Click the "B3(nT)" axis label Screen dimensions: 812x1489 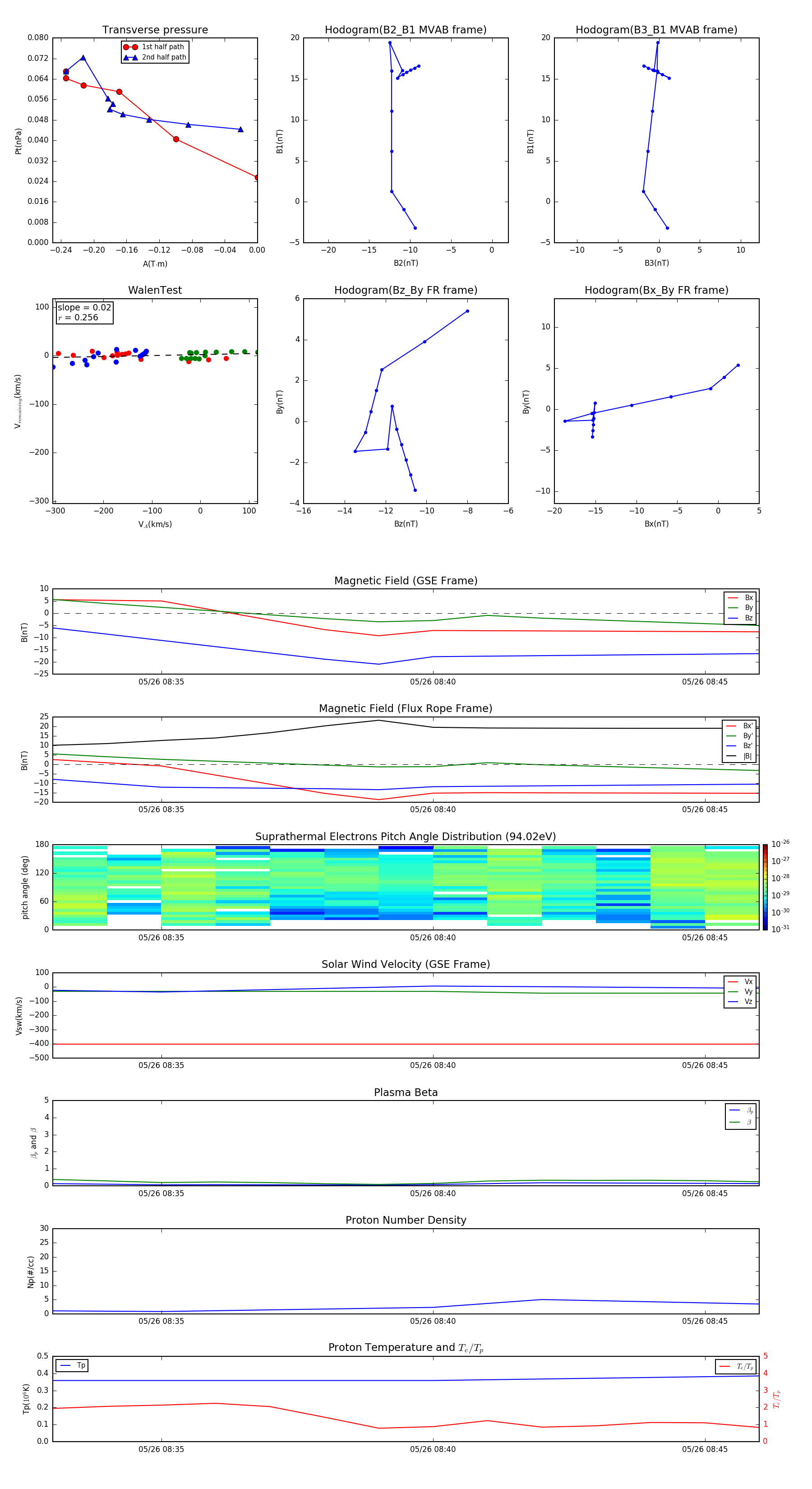click(x=656, y=263)
